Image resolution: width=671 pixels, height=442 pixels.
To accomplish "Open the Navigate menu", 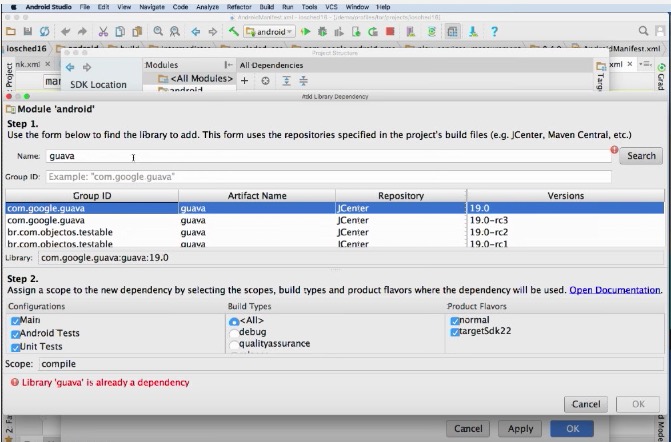I will 152,7.
